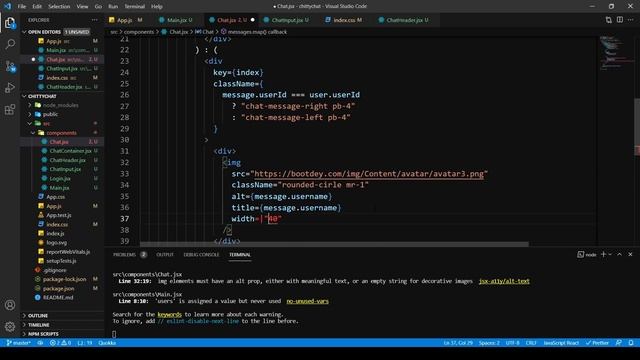
Task: Change indentation via Spaces: 2
Action: (x=489, y=343)
